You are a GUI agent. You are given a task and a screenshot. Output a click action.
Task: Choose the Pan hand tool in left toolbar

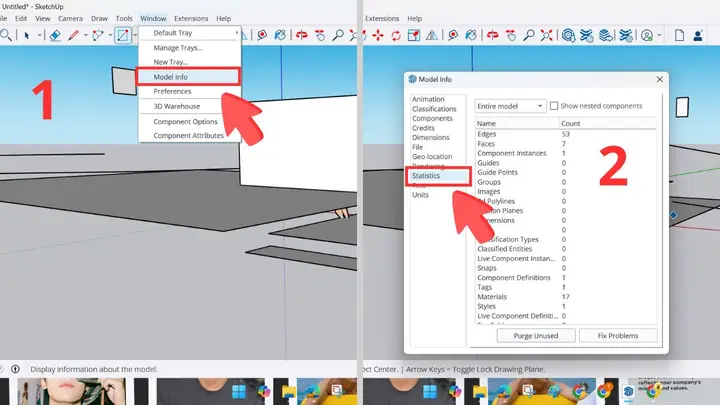320,35
